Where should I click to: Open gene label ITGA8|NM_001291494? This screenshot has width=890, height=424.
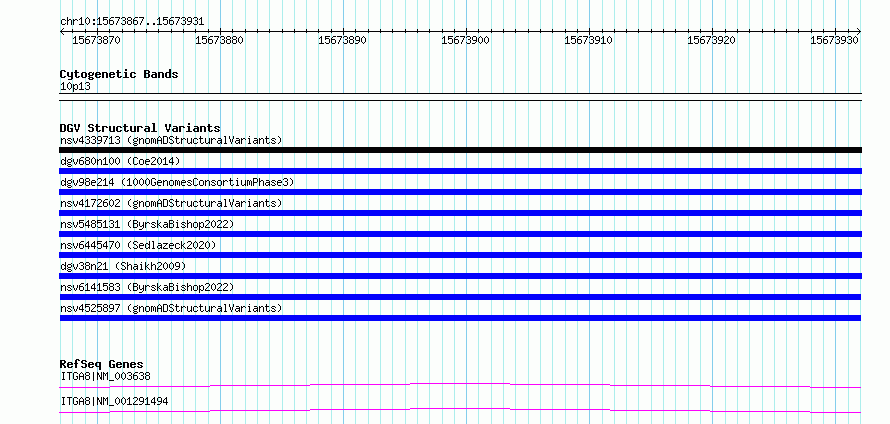pyautogui.click(x=114, y=401)
